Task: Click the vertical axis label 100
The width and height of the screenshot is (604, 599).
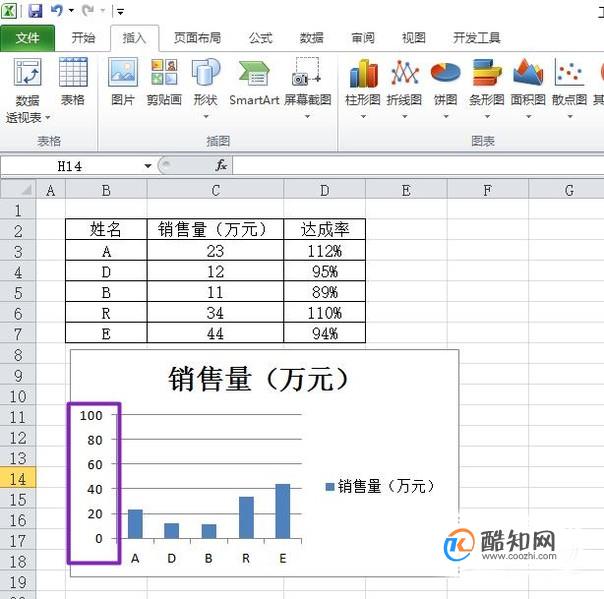Action: 91,416
